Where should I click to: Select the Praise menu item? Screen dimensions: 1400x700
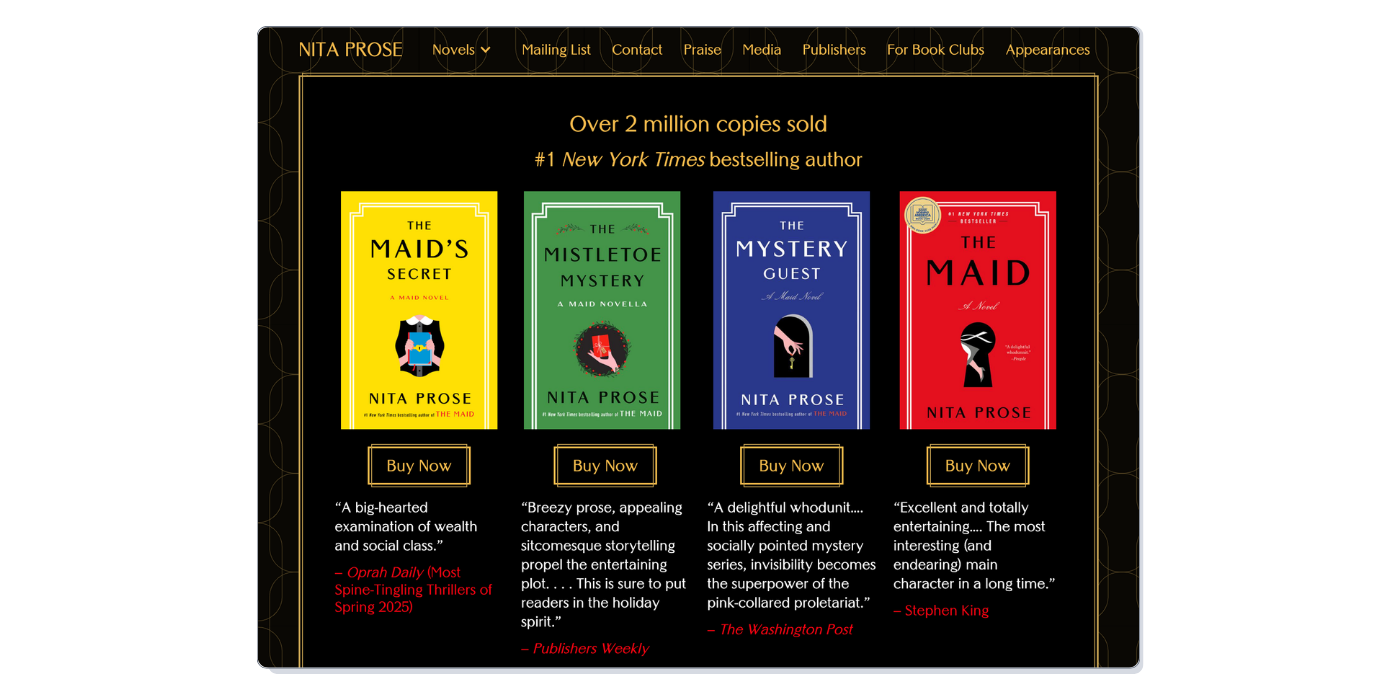click(702, 50)
